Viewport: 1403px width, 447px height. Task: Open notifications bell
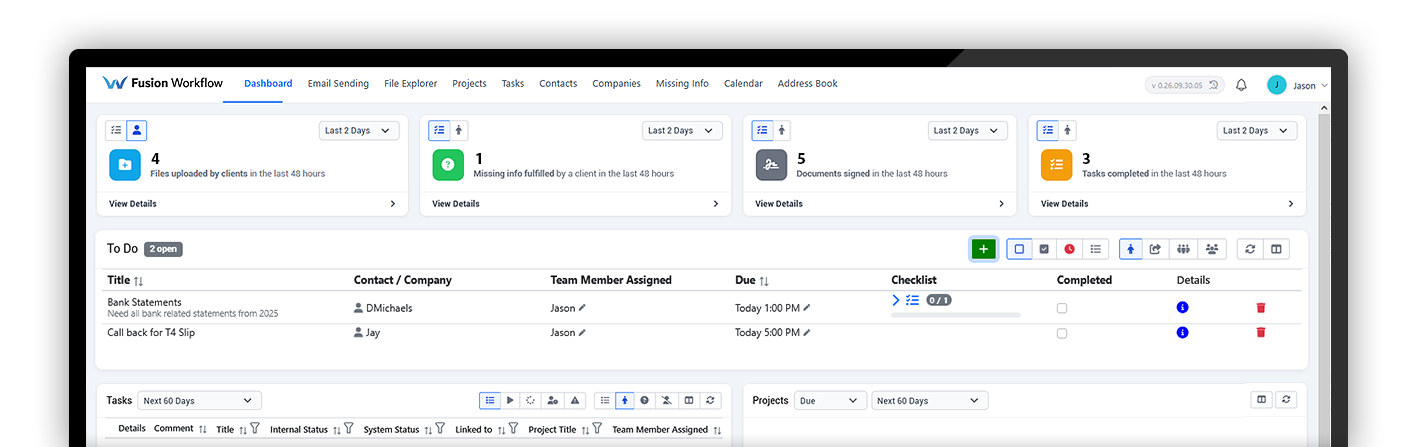click(1241, 85)
